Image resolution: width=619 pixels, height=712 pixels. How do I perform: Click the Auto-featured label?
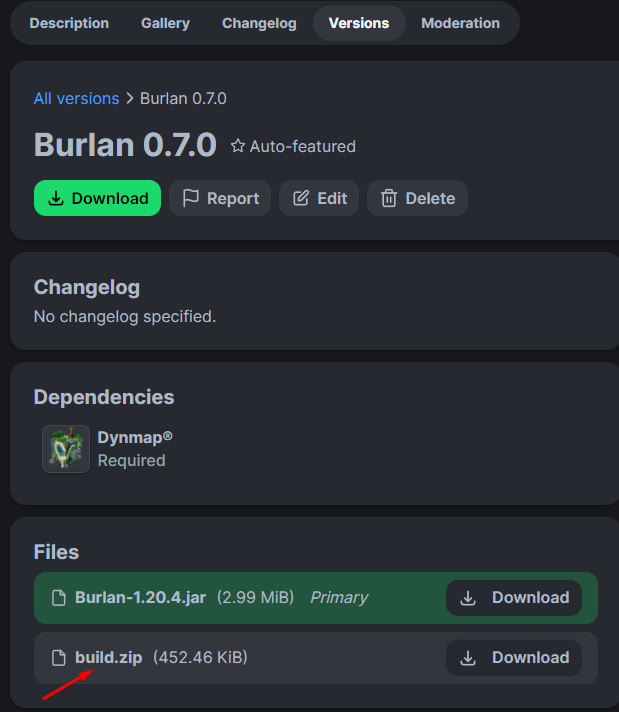(302, 147)
